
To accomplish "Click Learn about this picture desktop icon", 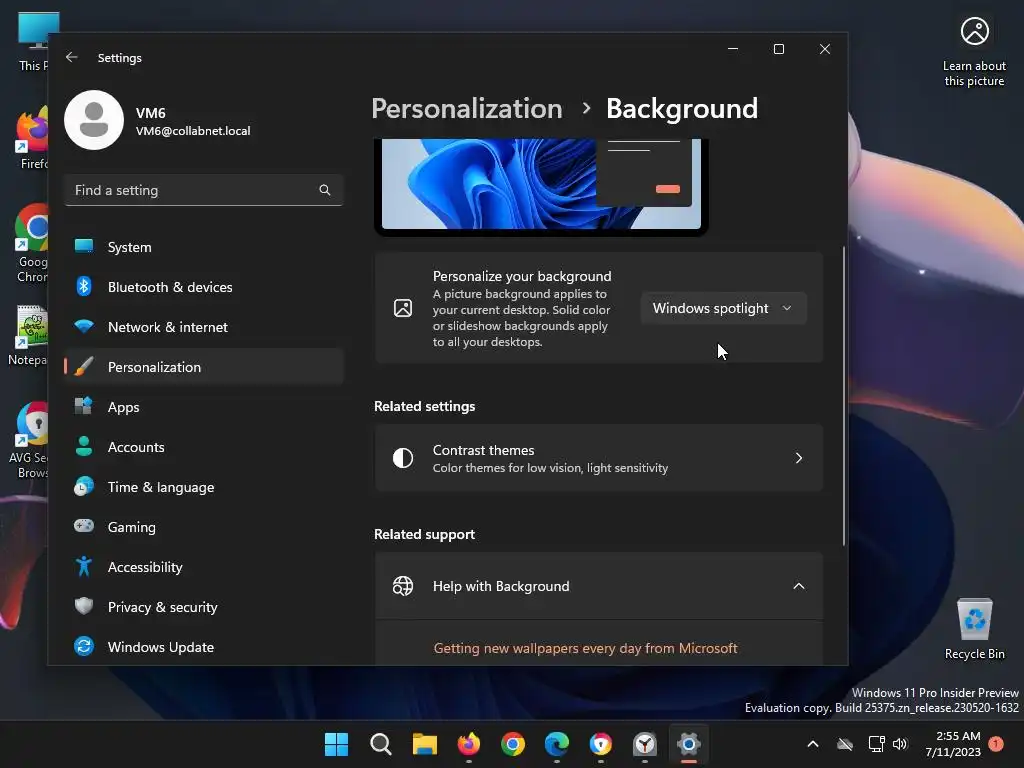I will click(x=974, y=52).
